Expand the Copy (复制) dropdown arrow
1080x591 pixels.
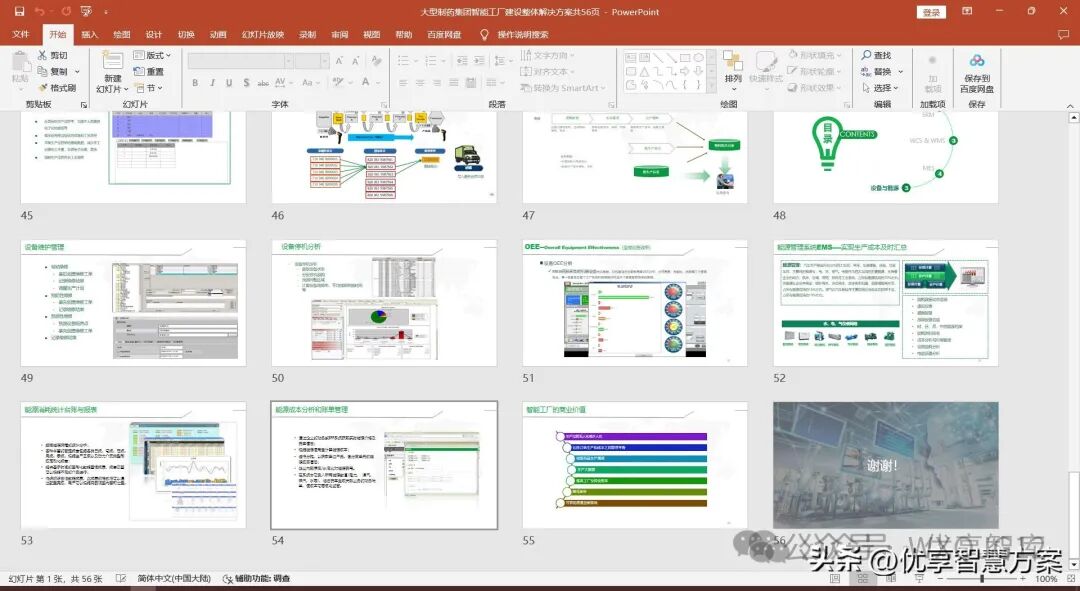click(77, 72)
